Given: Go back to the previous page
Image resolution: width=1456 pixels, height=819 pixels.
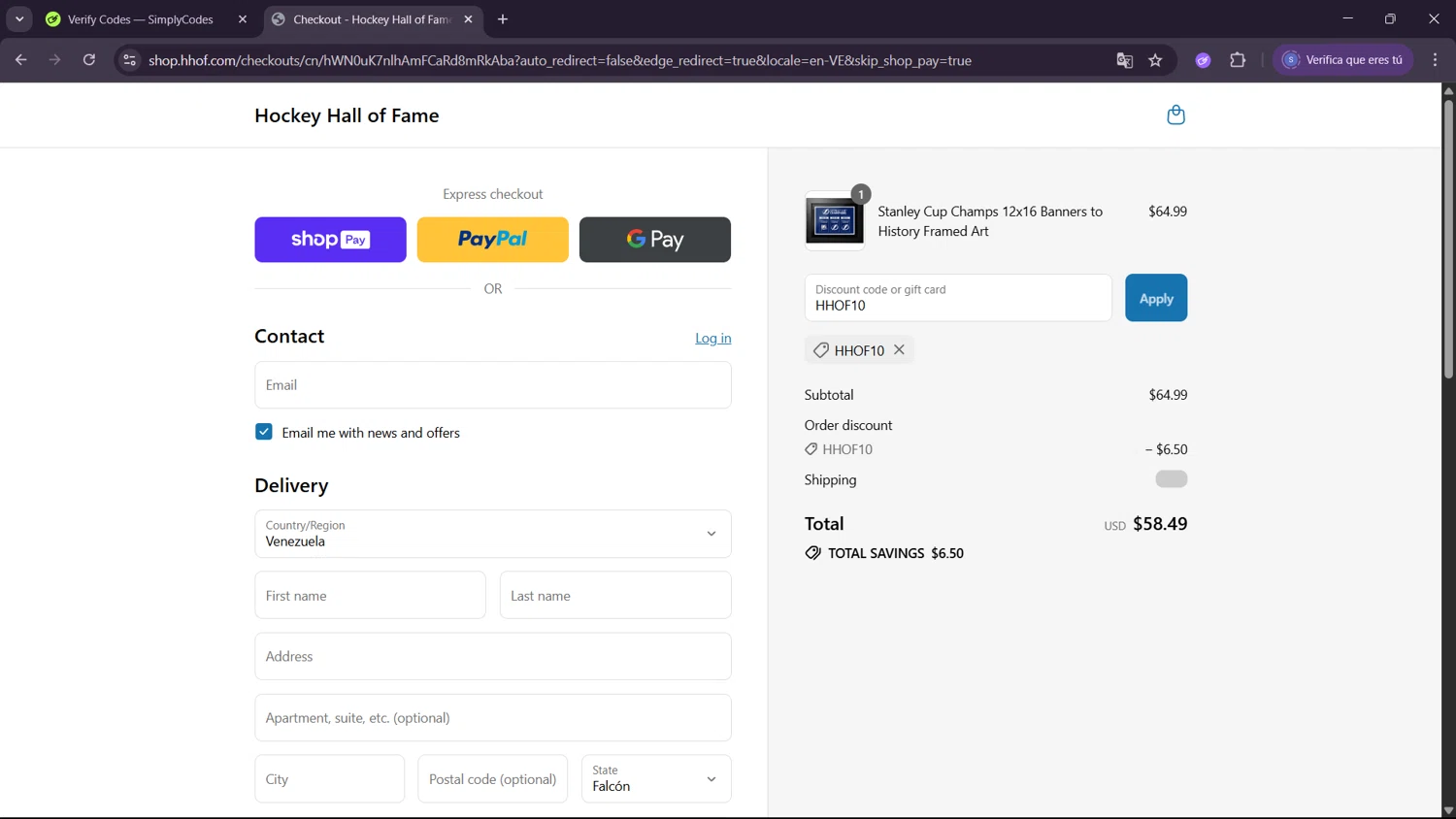Looking at the screenshot, I should click(x=21, y=60).
